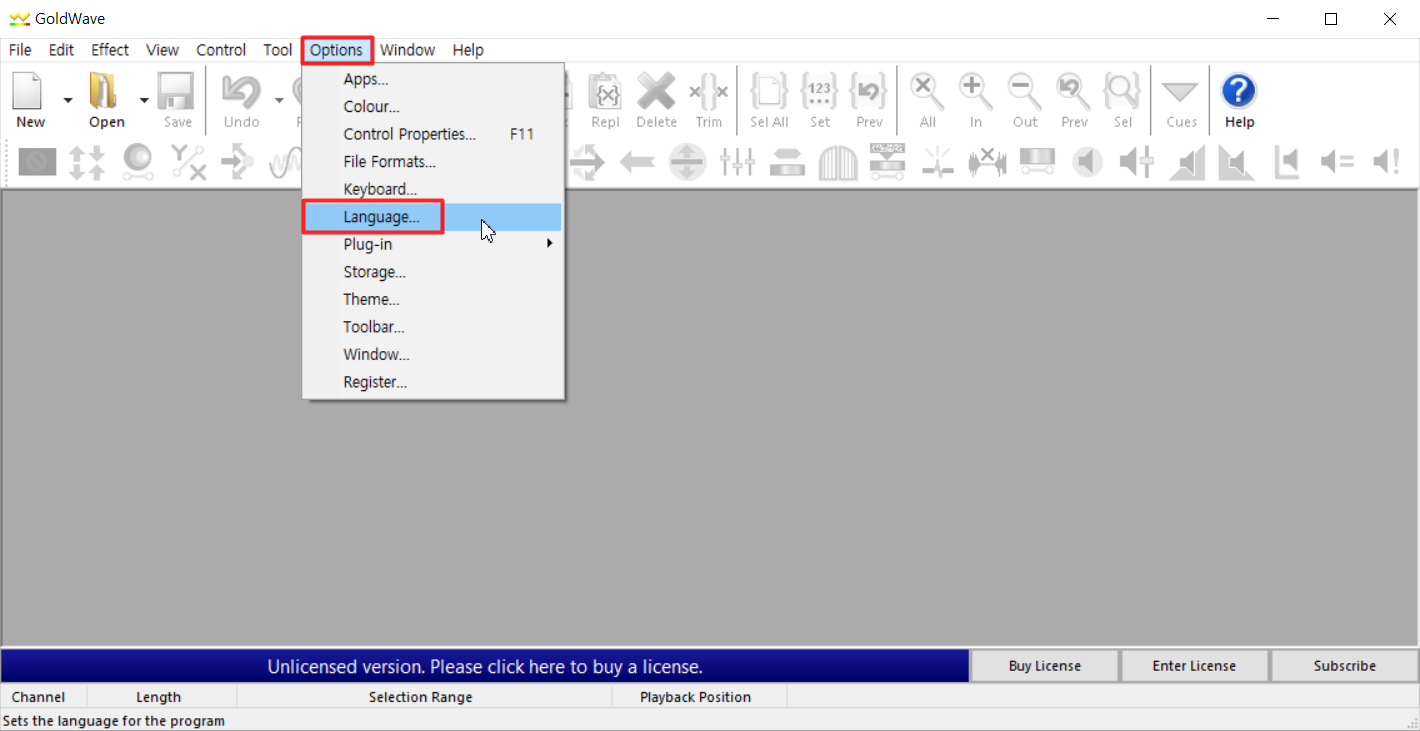Screen dimensions: 1420x731
Task: Click the Enter License button
Action: coord(1194,666)
